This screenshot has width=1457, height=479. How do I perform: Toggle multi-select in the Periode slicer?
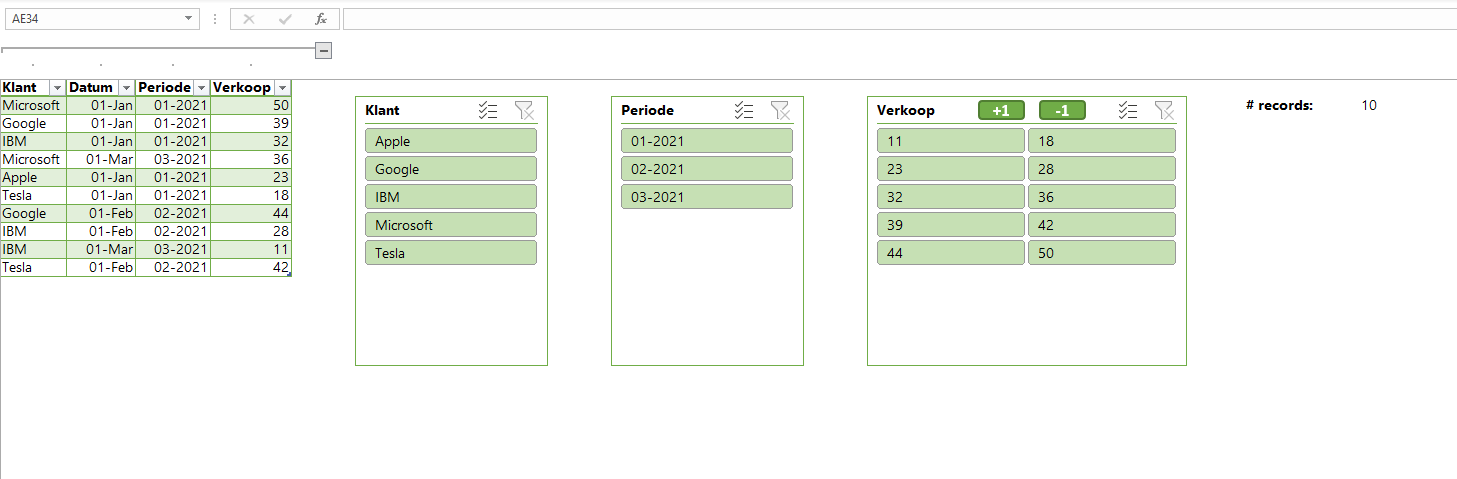point(744,110)
